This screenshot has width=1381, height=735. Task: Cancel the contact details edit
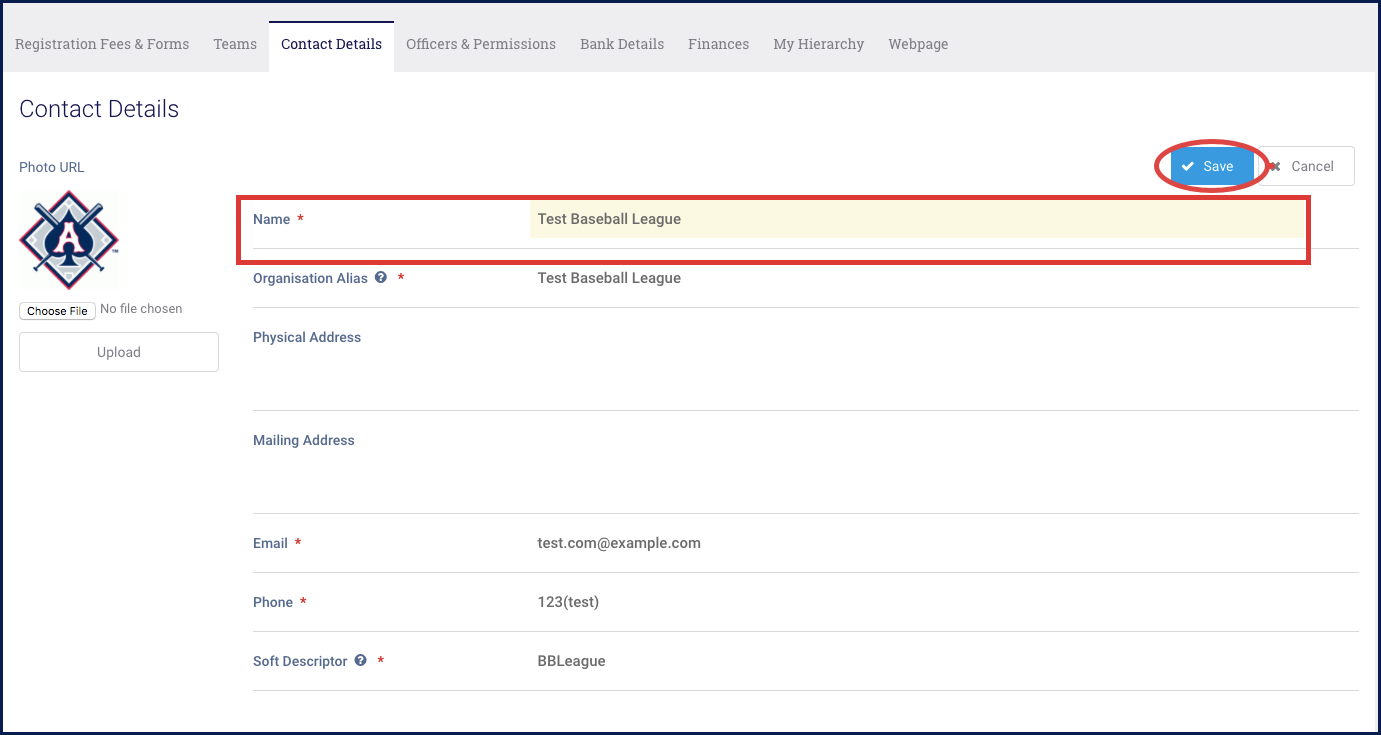click(x=1305, y=167)
